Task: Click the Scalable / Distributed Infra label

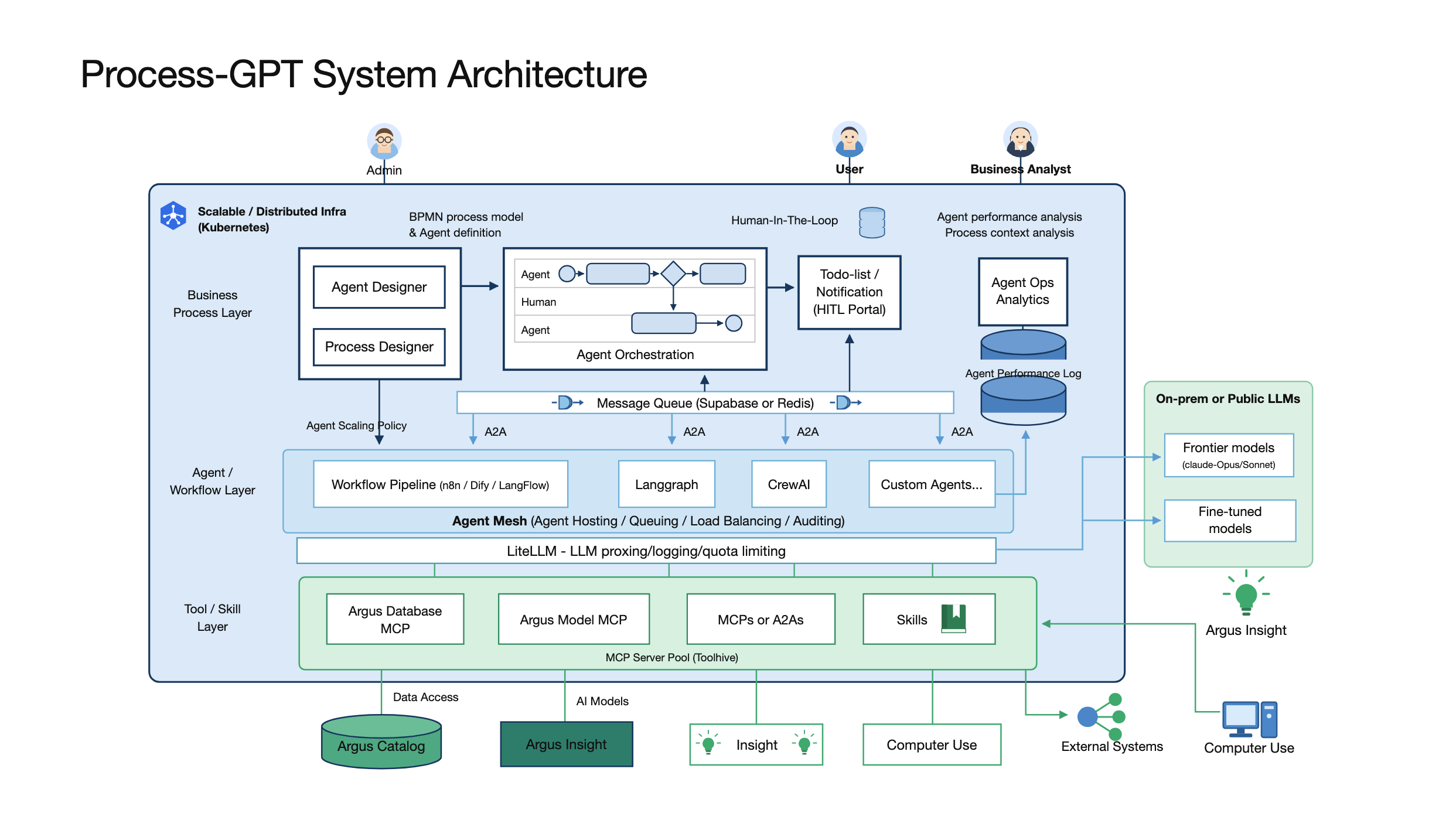Action: coord(272,219)
